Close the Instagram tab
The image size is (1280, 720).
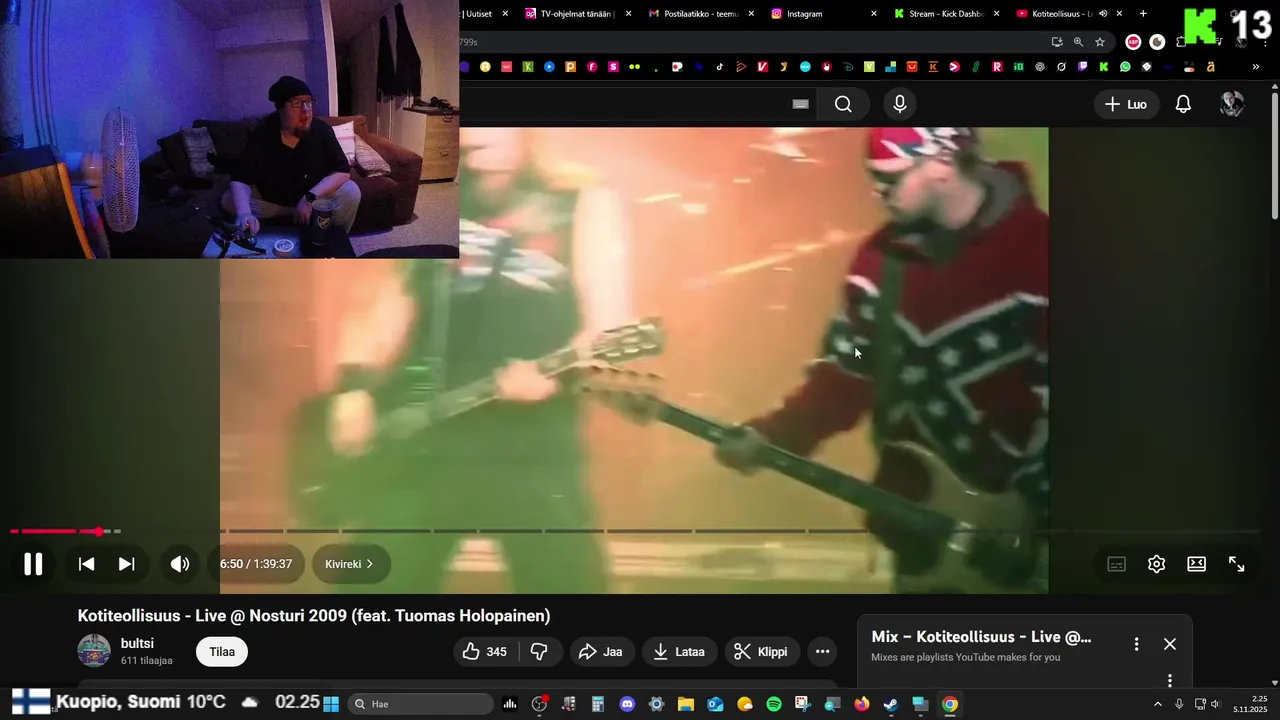874,14
